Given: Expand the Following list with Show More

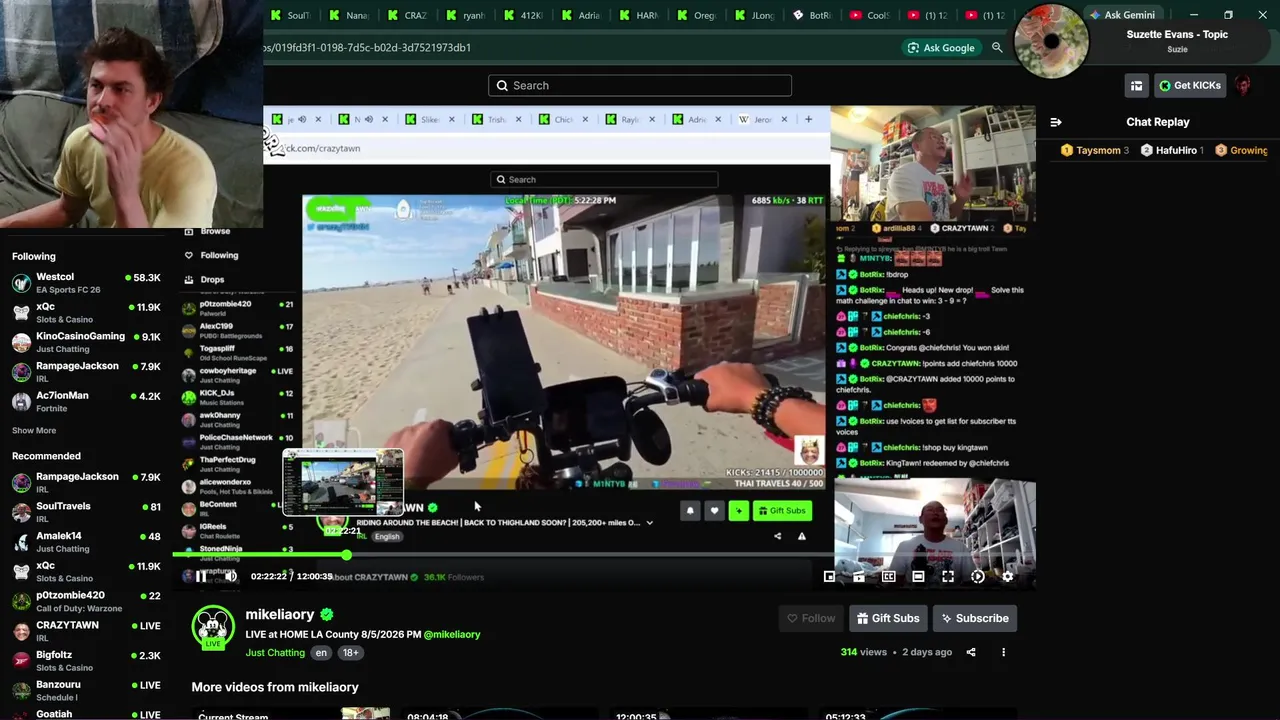Looking at the screenshot, I should pos(34,431).
